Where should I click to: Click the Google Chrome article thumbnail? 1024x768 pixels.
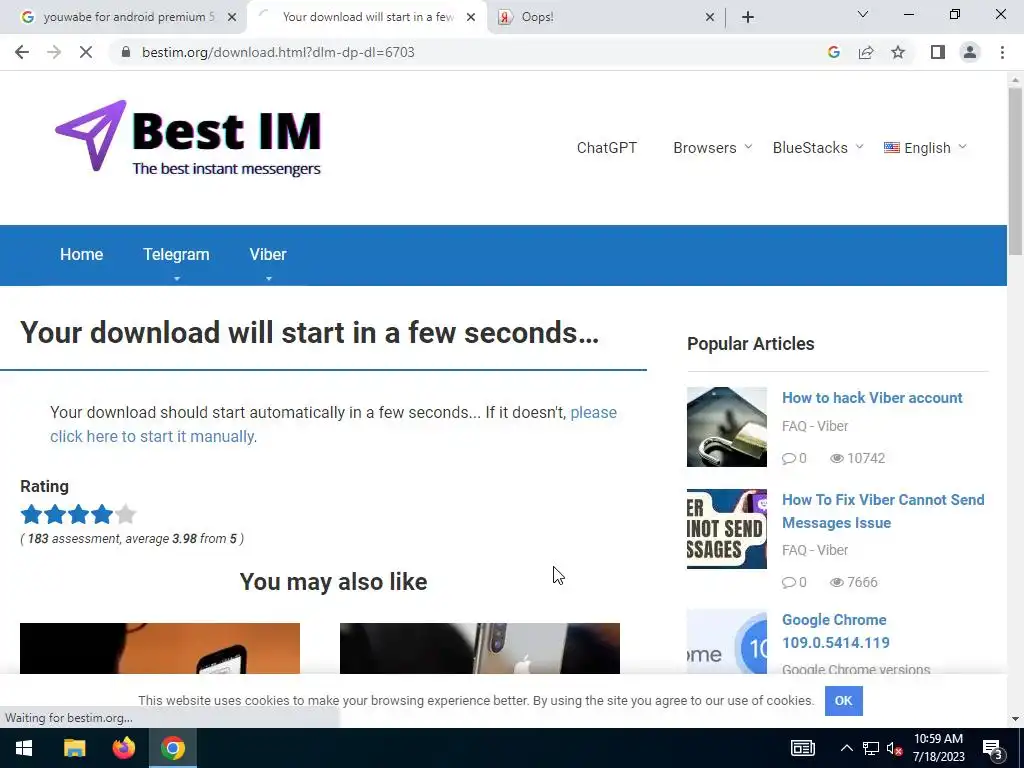point(726,642)
